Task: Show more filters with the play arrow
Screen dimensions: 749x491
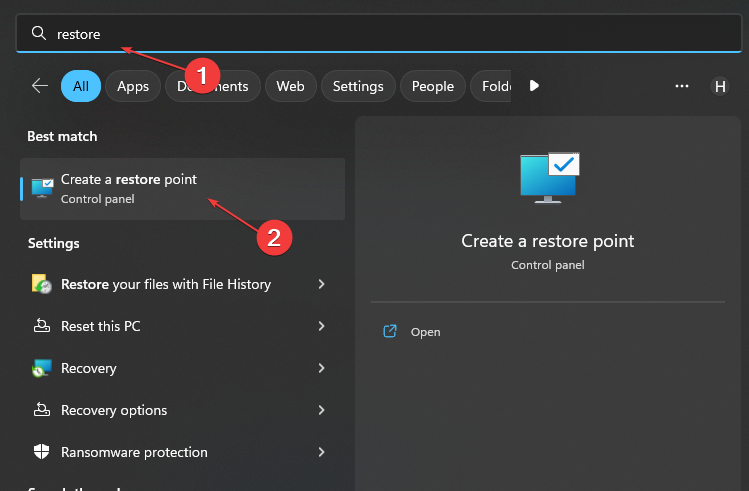Action: [x=534, y=85]
